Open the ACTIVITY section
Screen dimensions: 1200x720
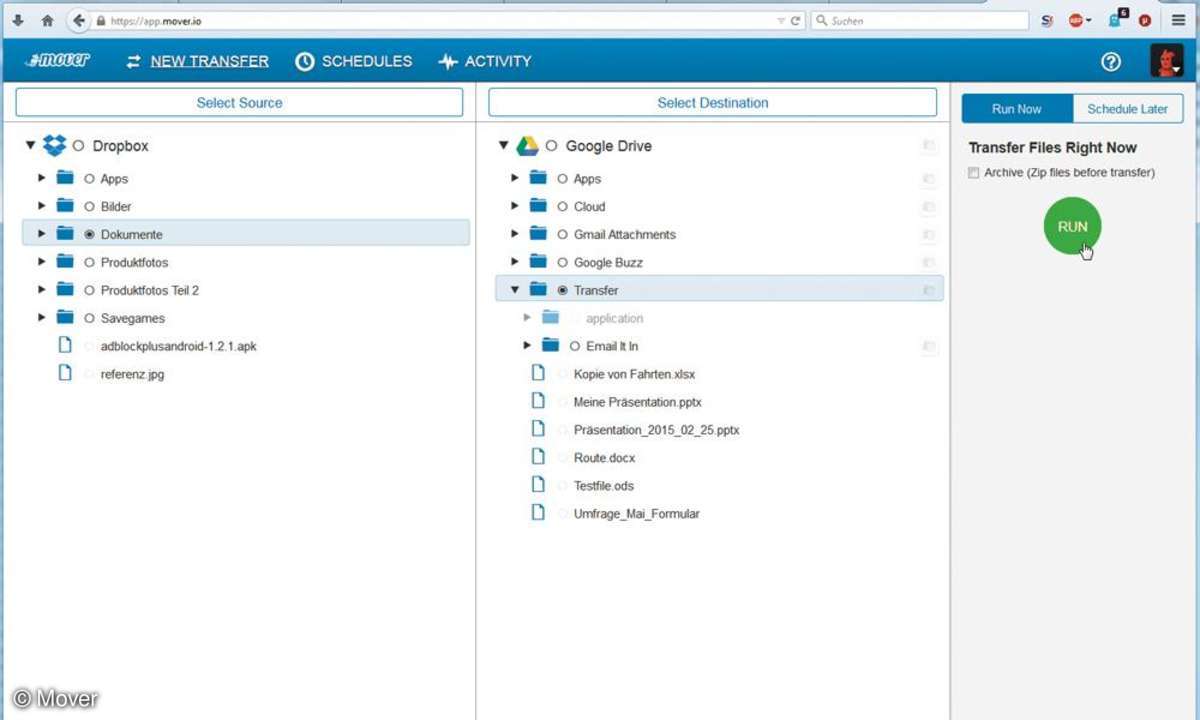click(485, 61)
